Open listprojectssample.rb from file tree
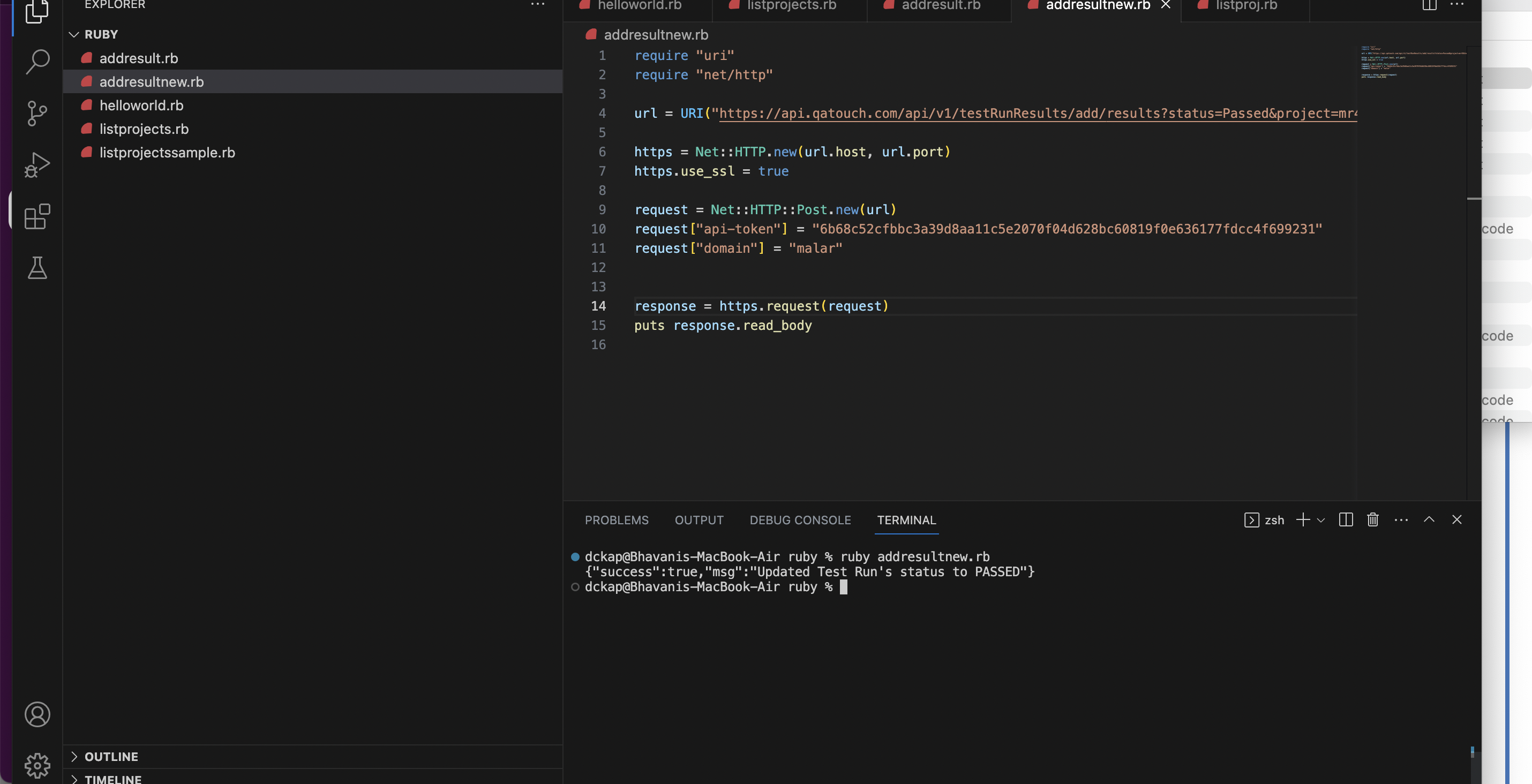 pos(313,152)
